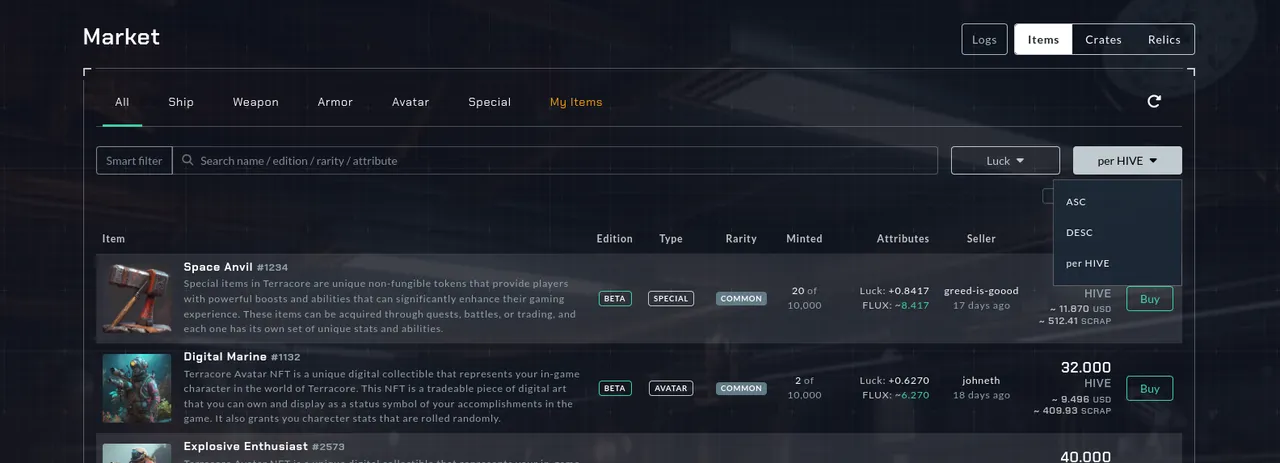Screen dimensions: 1280x463
Task: Click the Type column header
Action: click(671, 239)
